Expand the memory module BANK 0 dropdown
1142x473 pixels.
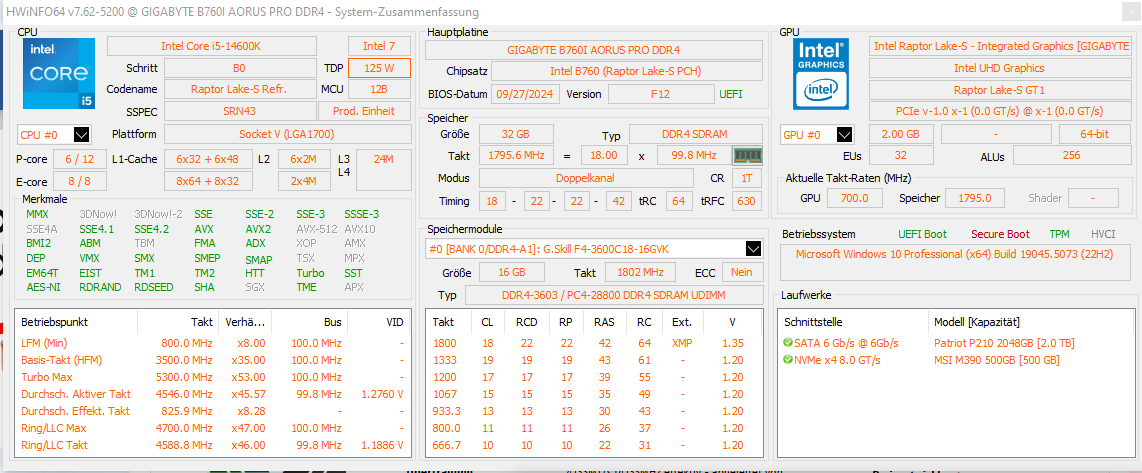(755, 249)
